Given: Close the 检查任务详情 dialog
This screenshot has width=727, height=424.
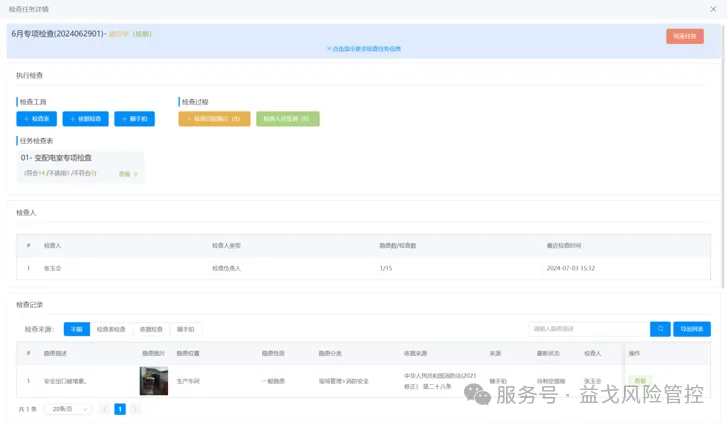Looking at the screenshot, I should pyautogui.click(x=711, y=8).
